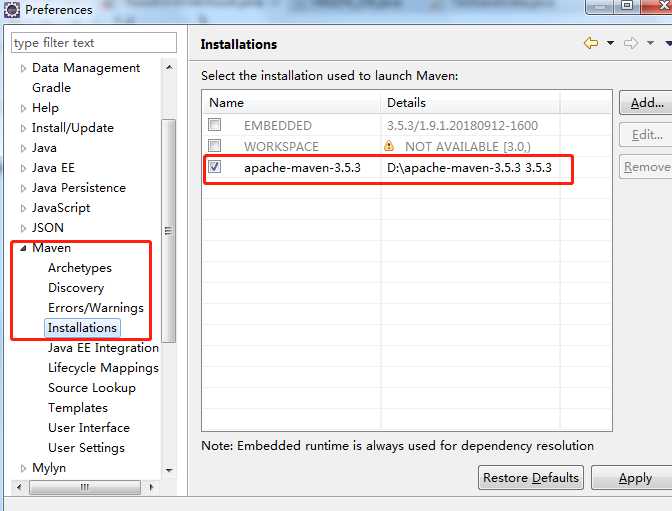Viewport: 672px width, 511px height.
Task: Select Java Persistence in the tree
Action: [x=79, y=188]
